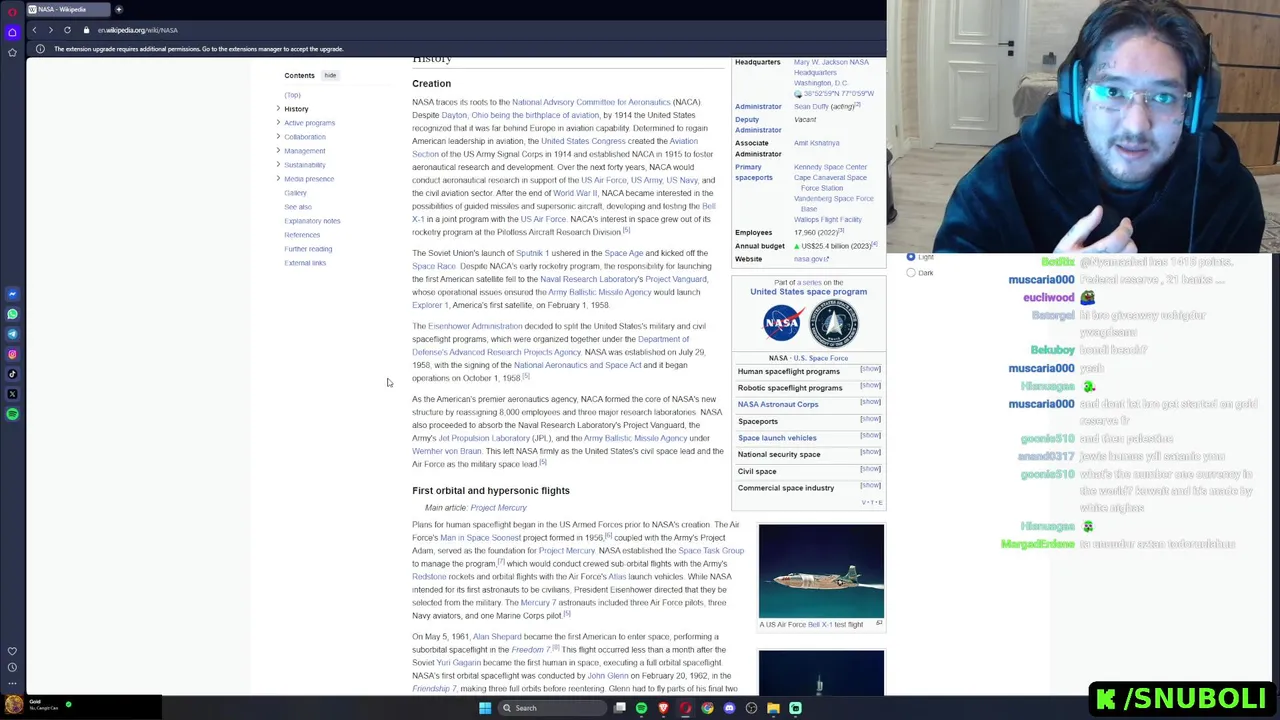Open the Project Mercury main article link
The image size is (1280, 720).
[498, 508]
